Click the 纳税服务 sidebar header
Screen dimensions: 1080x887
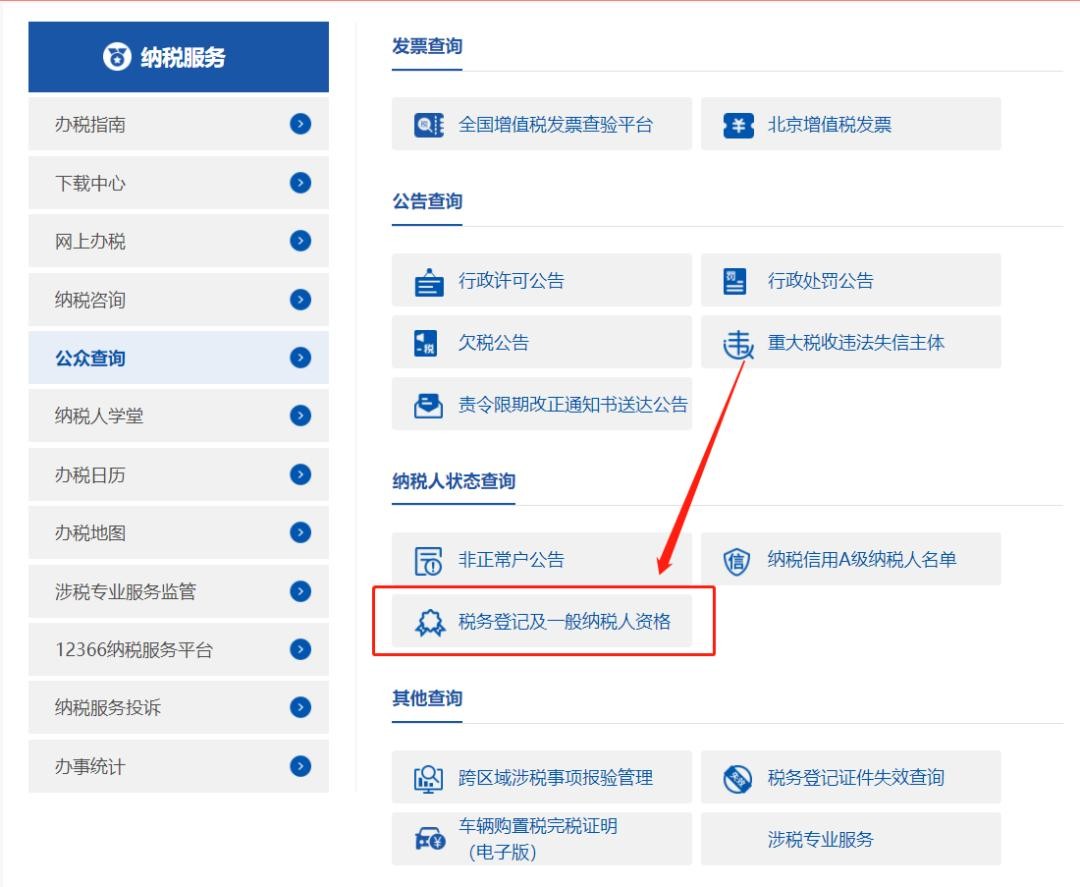click(x=178, y=58)
